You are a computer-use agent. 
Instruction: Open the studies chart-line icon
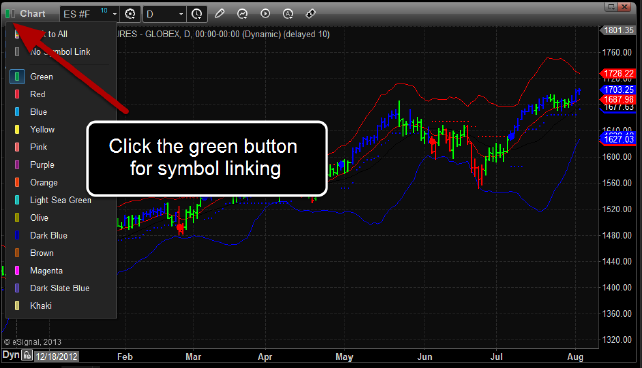(242, 14)
